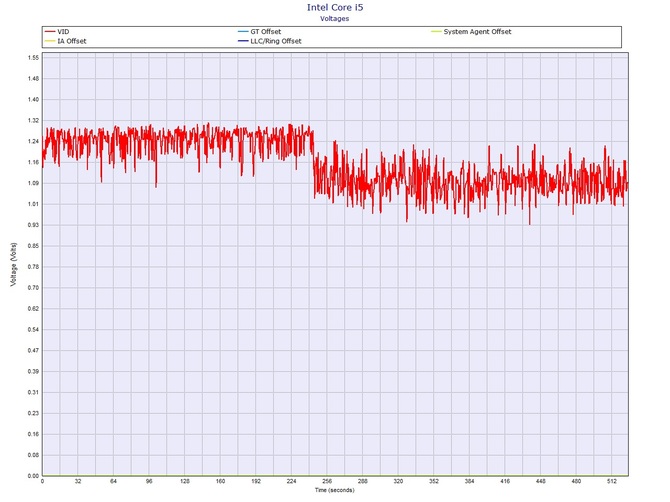Click the 0.31 voltage tick label

click(33, 392)
